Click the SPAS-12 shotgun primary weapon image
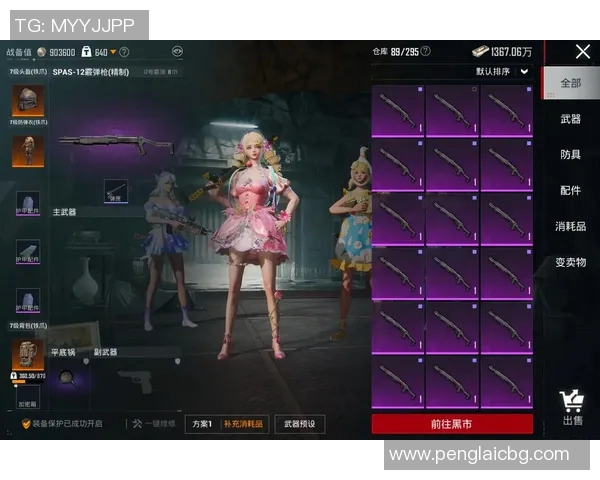 [x=114, y=145]
